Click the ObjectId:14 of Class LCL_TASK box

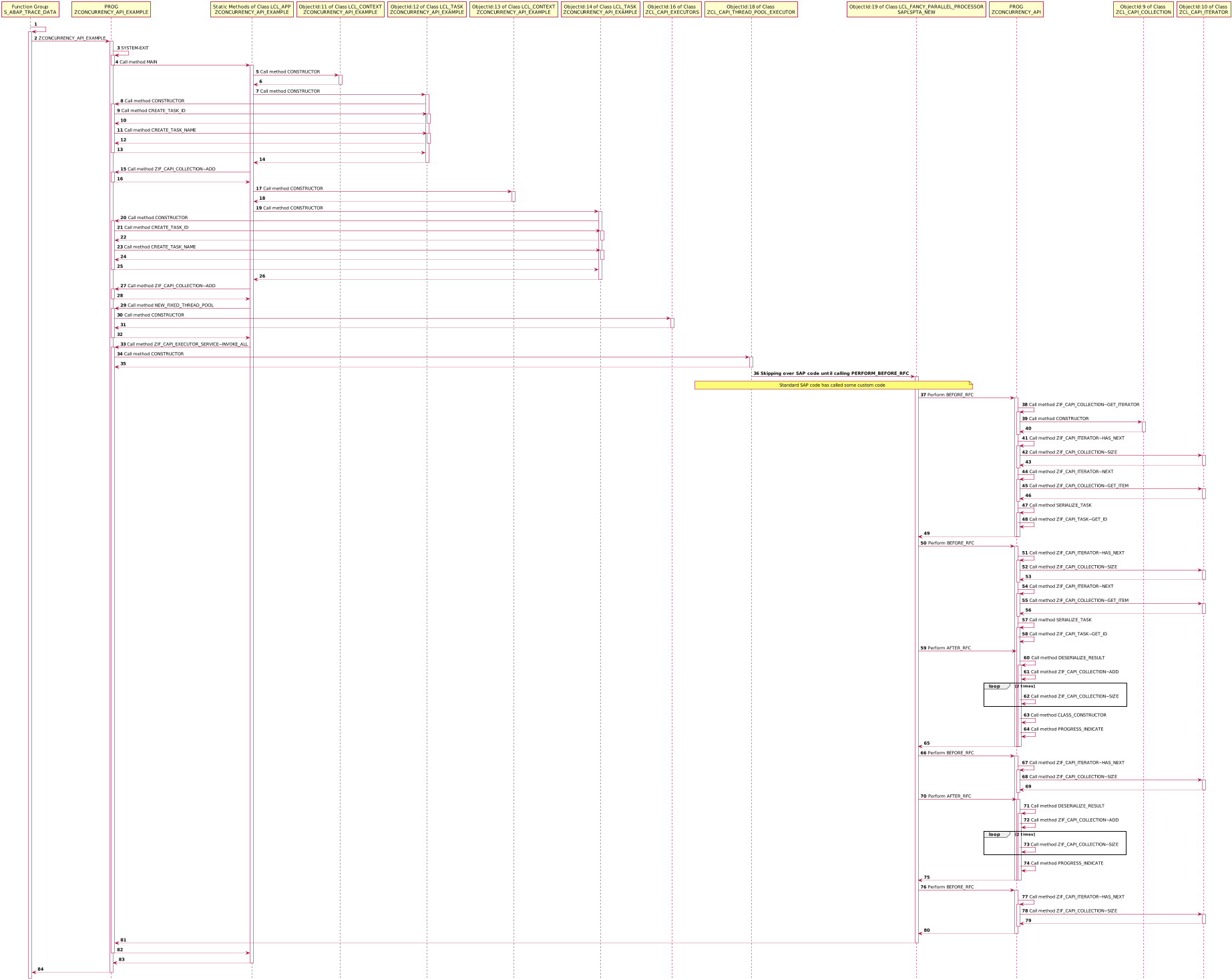[600, 9]
